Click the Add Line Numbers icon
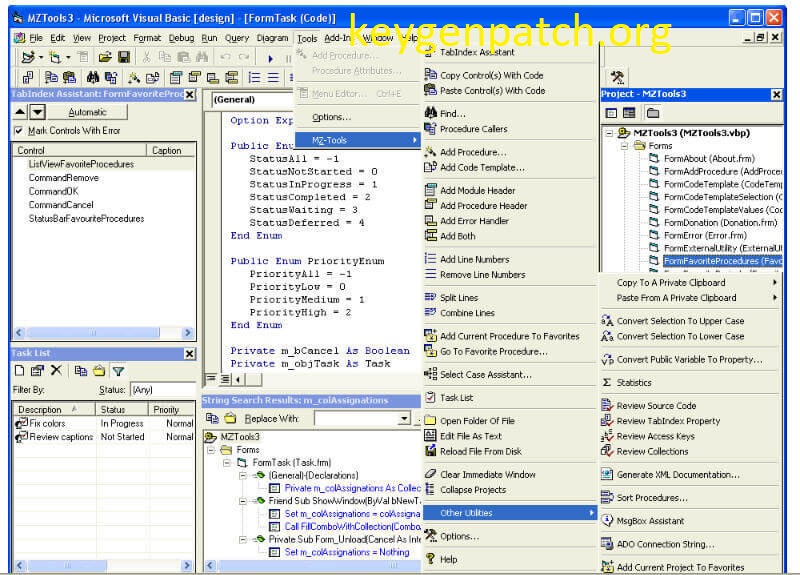The image size is (800, 575). 431,259
